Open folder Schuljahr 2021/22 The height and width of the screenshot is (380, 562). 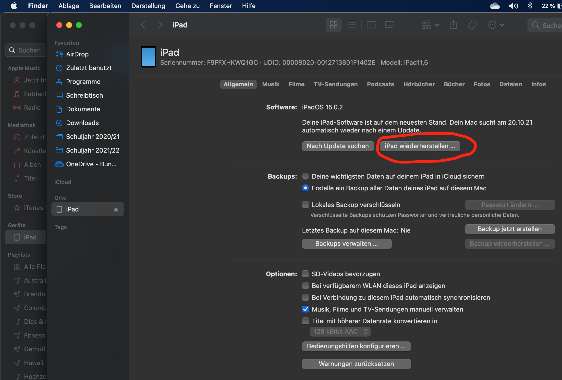[x=87, y=151]
